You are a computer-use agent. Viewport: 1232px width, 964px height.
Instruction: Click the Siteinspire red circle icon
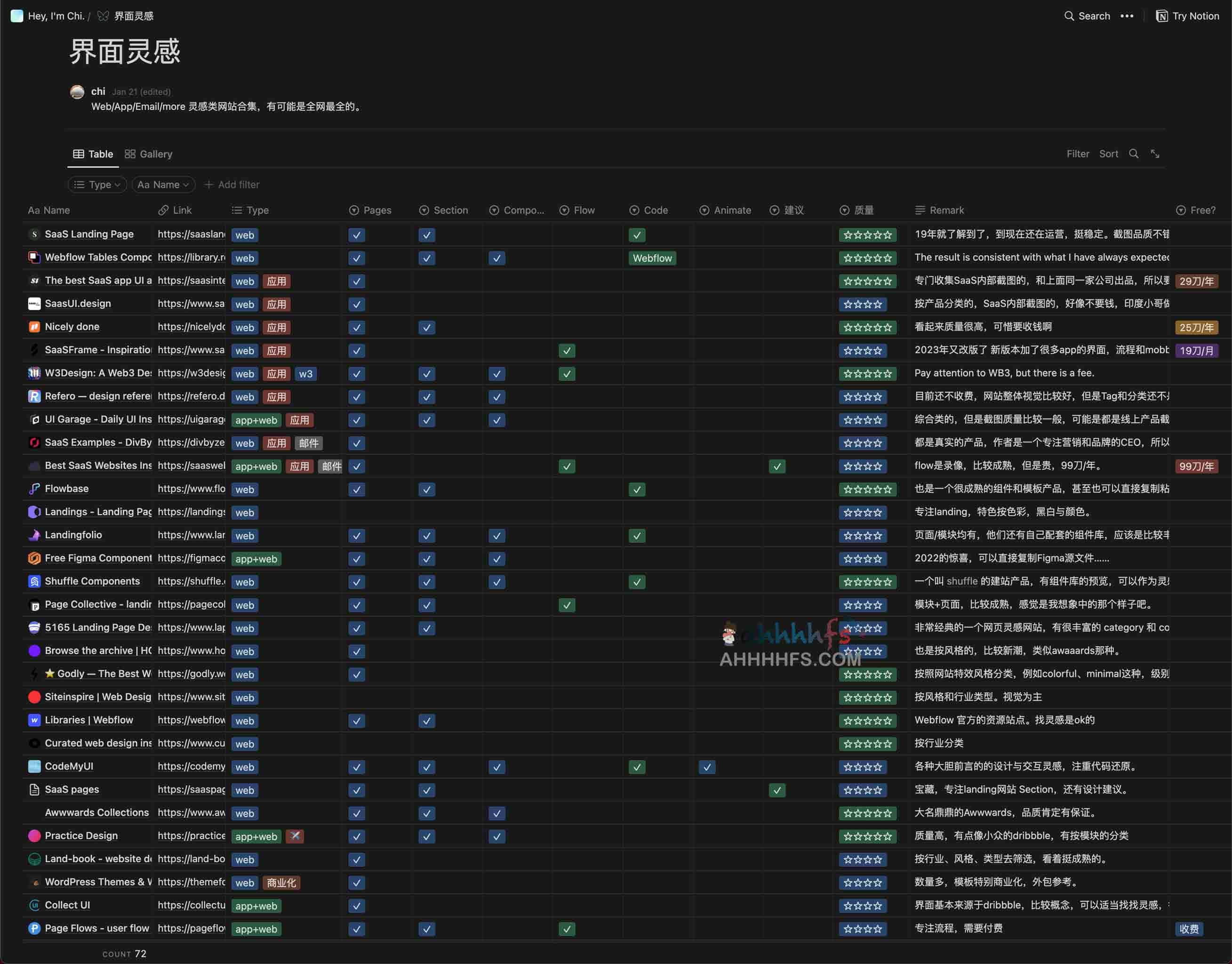click(x=34, y=697)
